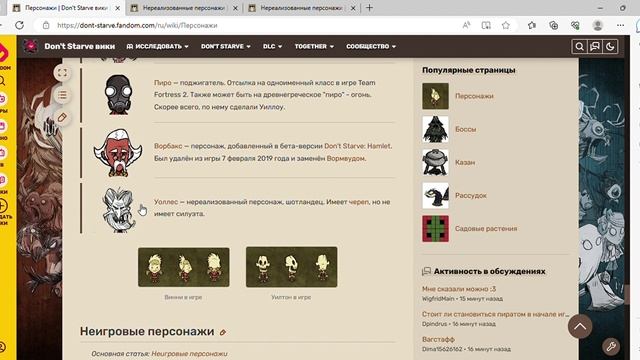Open the Мне сказали можно :3 discussion

point(459,289)
